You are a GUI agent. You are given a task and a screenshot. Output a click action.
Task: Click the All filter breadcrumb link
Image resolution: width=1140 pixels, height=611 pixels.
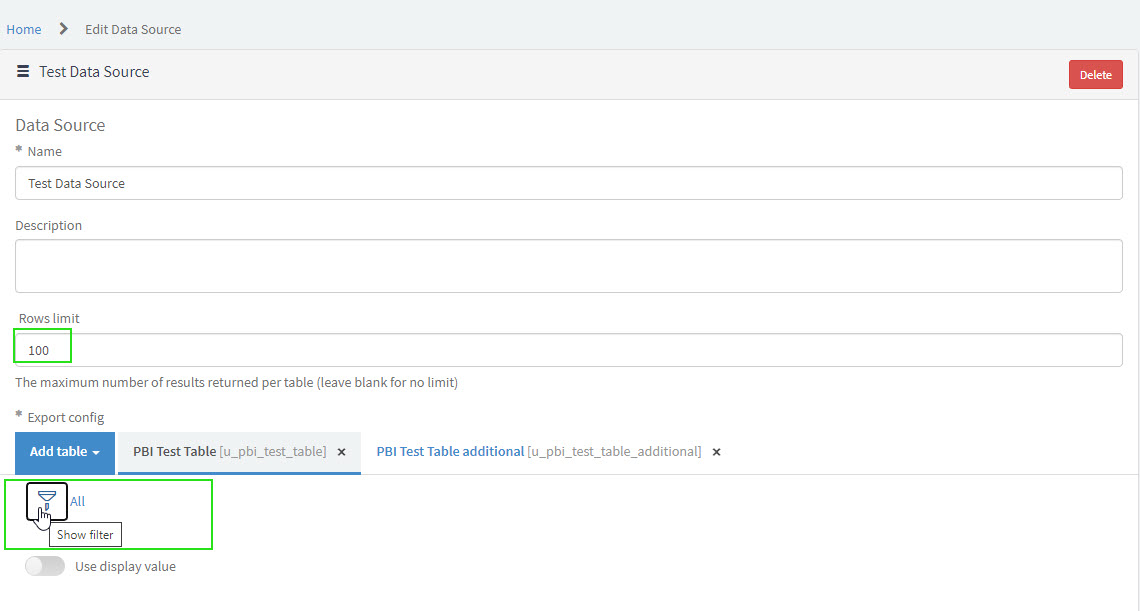coord(78,501)
